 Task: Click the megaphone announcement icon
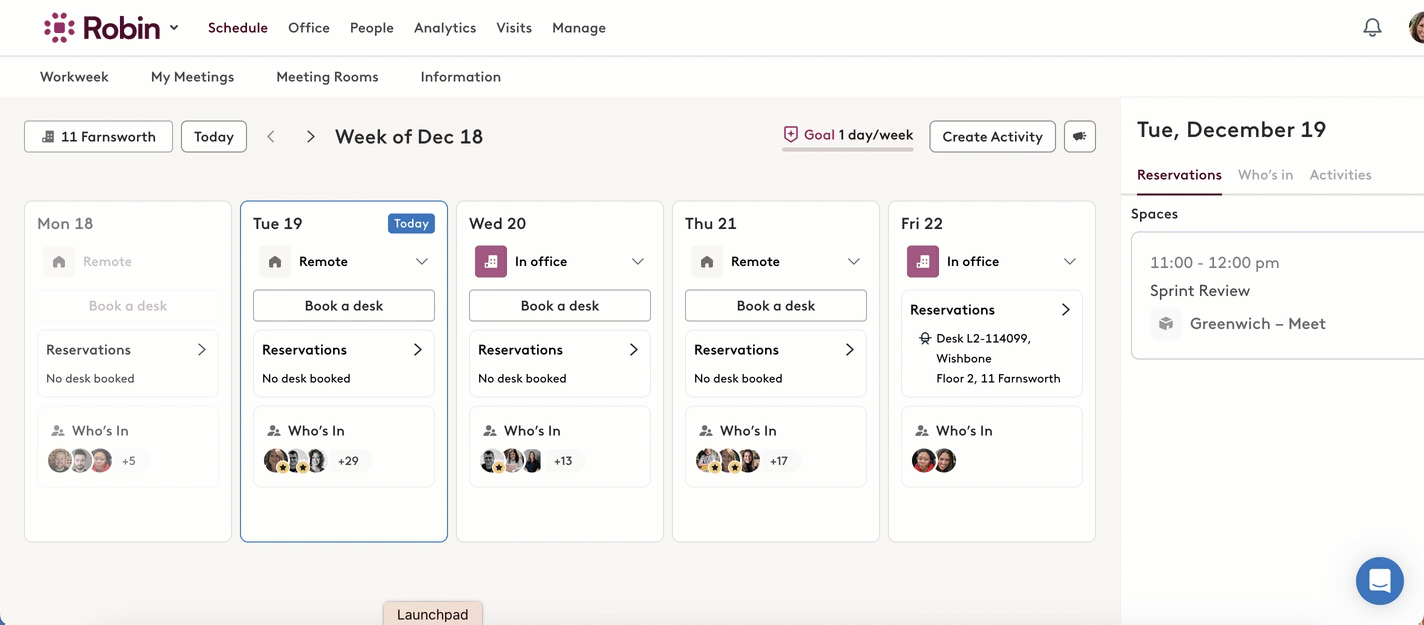click(x=1080, y=137)
